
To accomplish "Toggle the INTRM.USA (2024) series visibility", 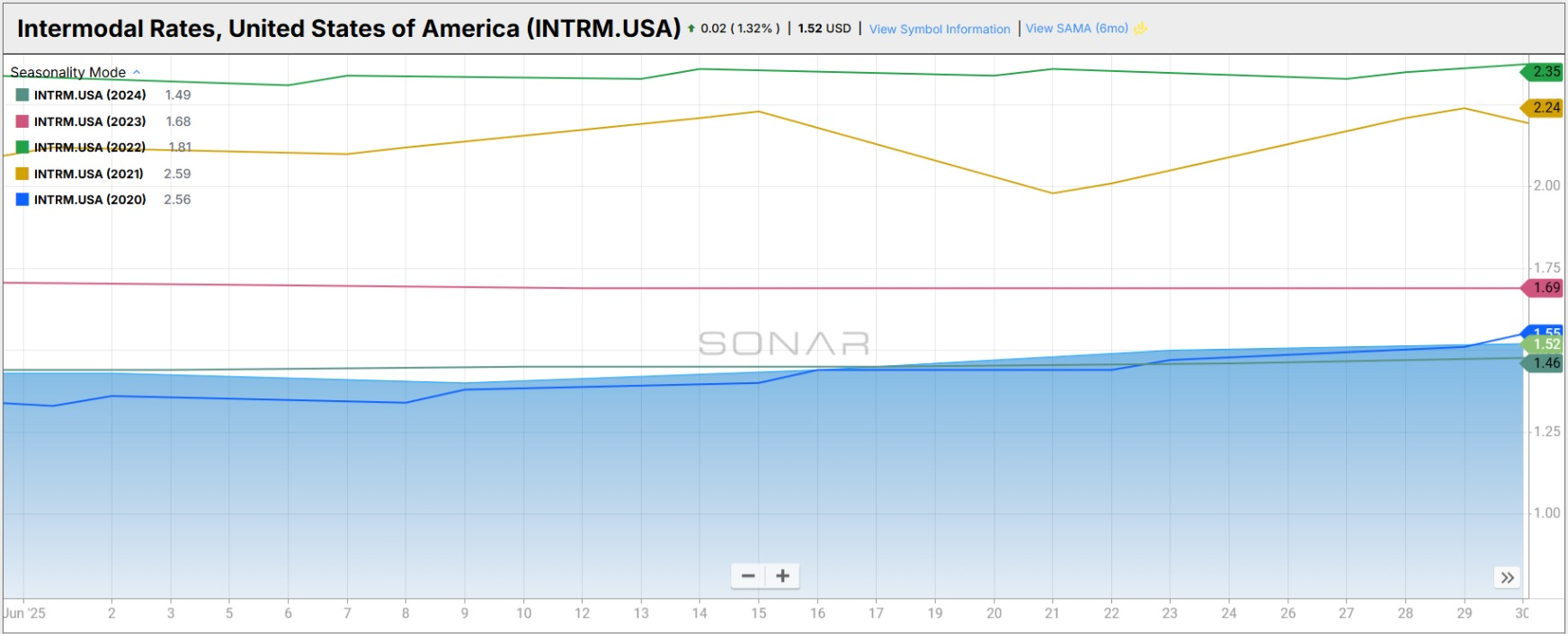I will tap(90, 95).
